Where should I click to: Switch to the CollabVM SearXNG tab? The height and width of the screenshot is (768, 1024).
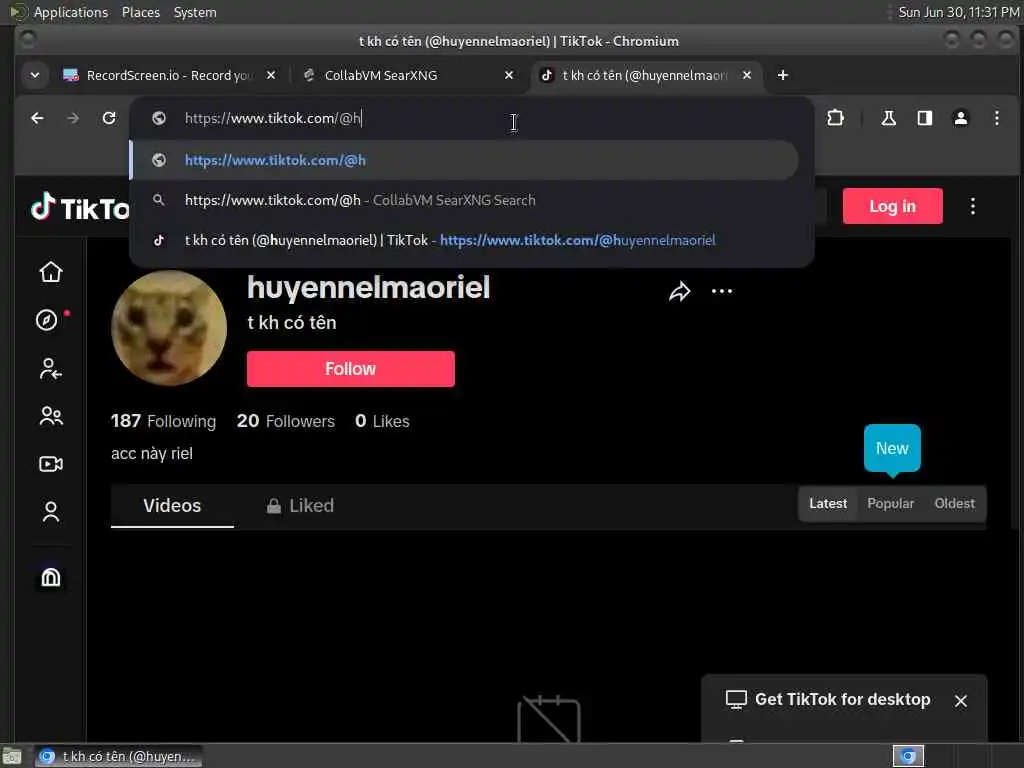pyautogui.click(x=408, y=75)
